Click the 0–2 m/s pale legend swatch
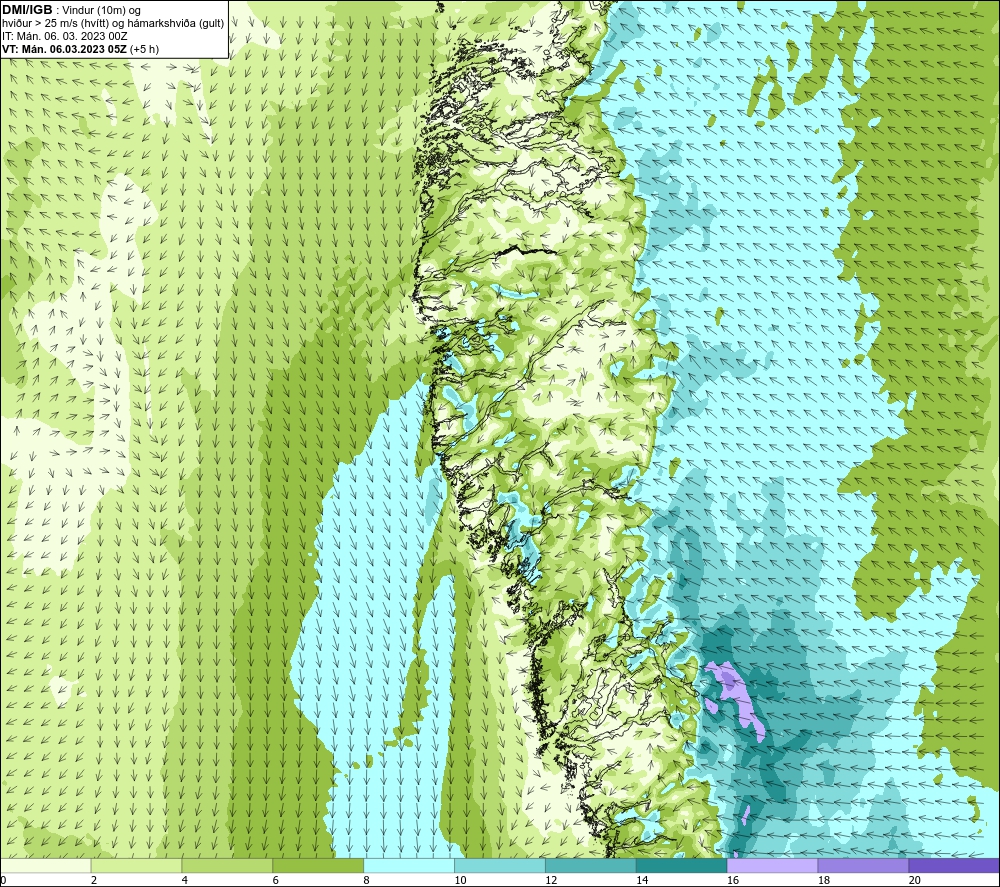 (x=46, y=865)
